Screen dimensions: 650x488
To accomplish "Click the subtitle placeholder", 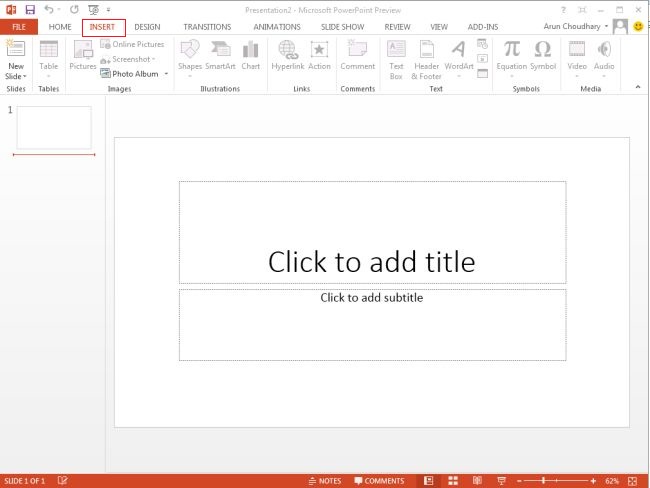I will pyautogui.click(x=372, y=325).
